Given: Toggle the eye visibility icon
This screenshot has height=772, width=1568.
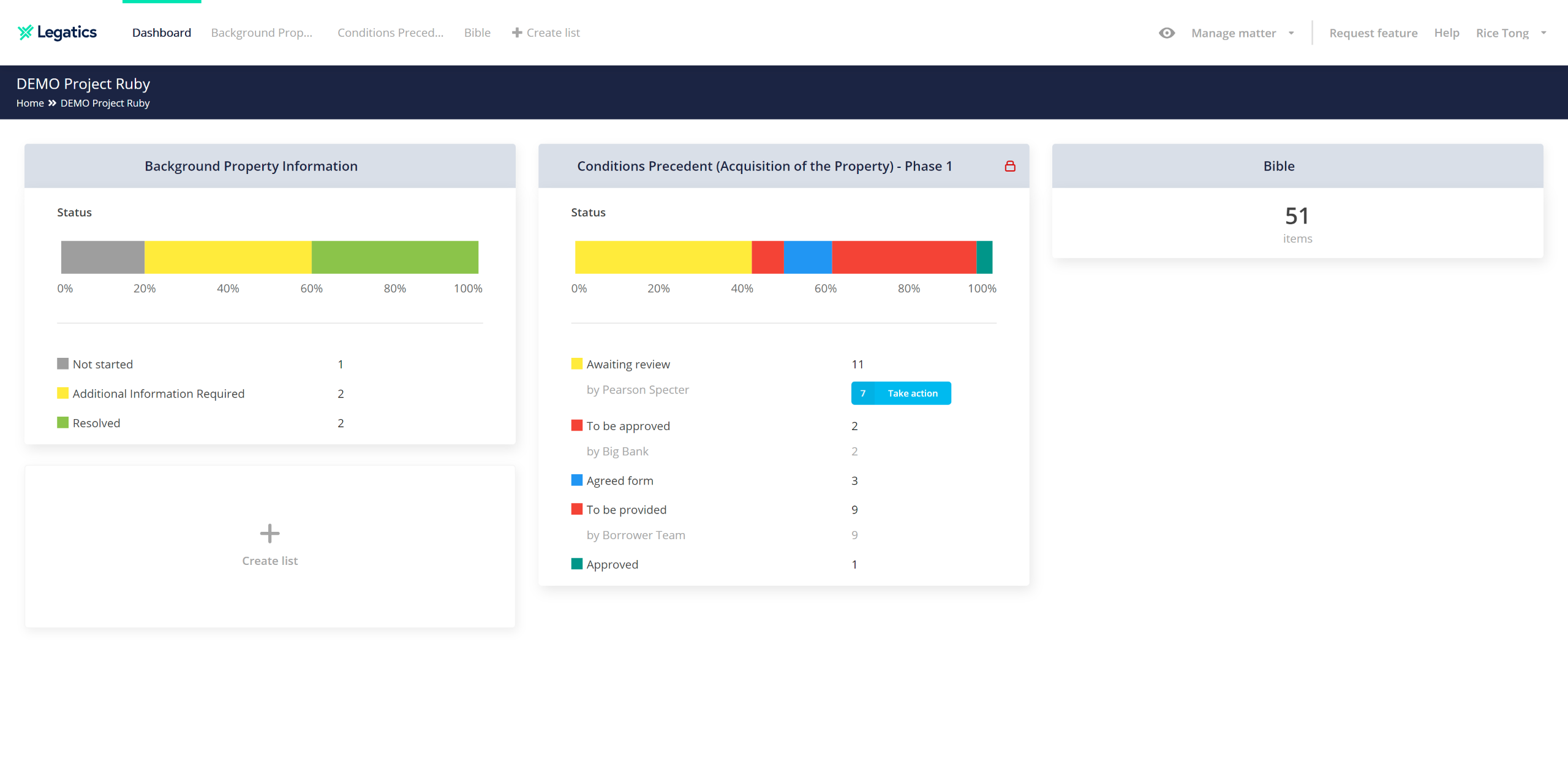Looking at the screenshot, I should click(1166, 33).
